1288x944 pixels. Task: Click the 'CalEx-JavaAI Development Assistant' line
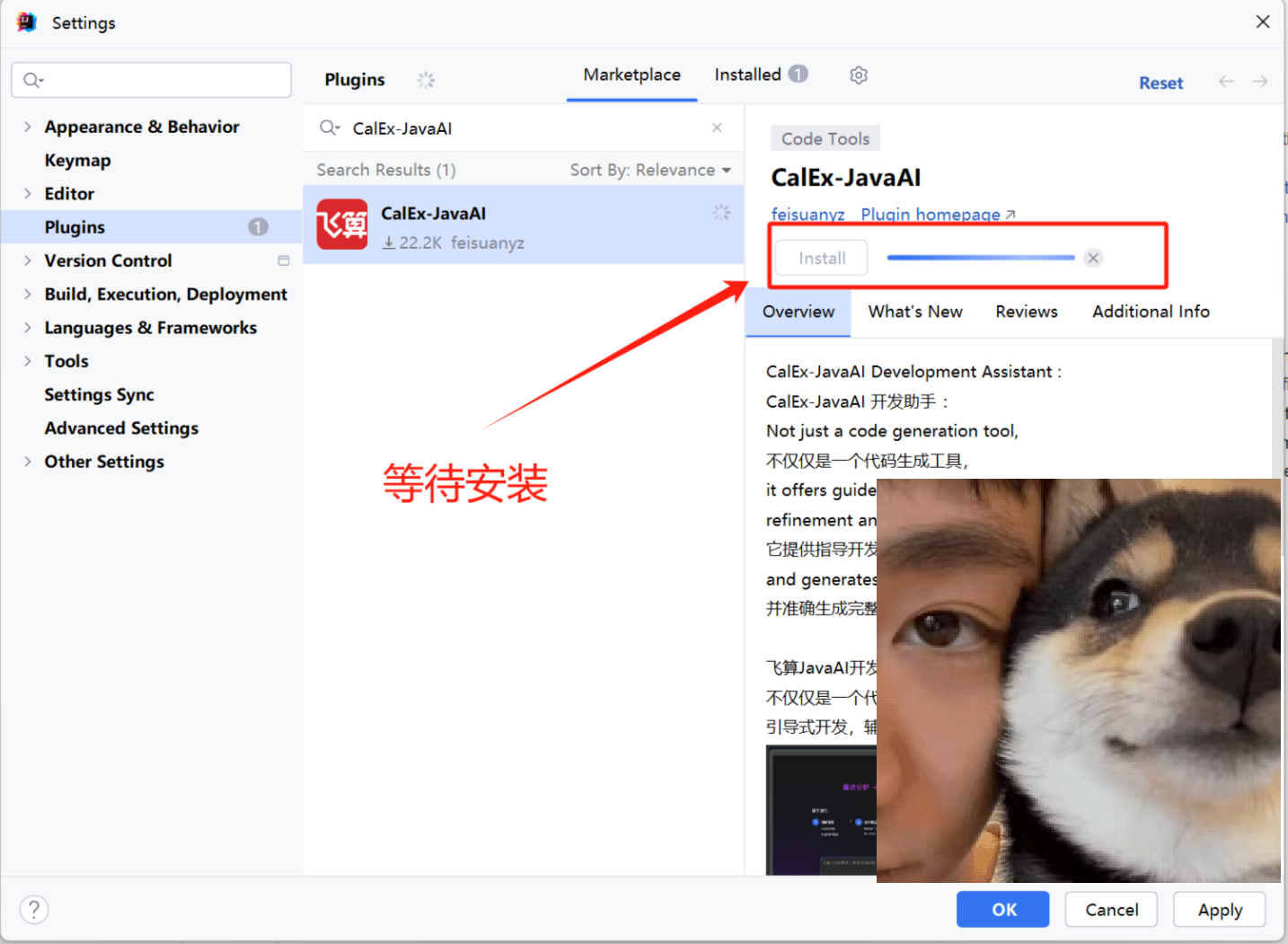tap(913, 372)
